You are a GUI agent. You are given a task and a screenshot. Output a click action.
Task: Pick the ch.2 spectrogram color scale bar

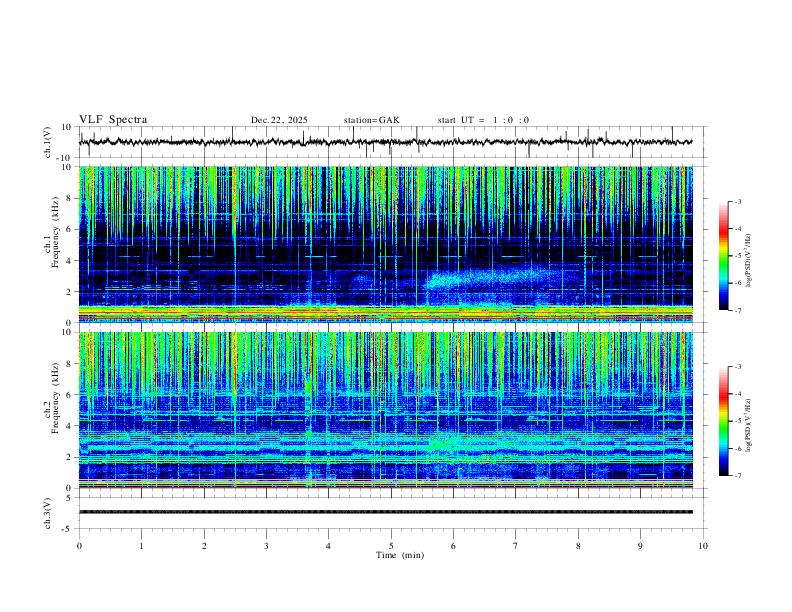tap(724, 421)
